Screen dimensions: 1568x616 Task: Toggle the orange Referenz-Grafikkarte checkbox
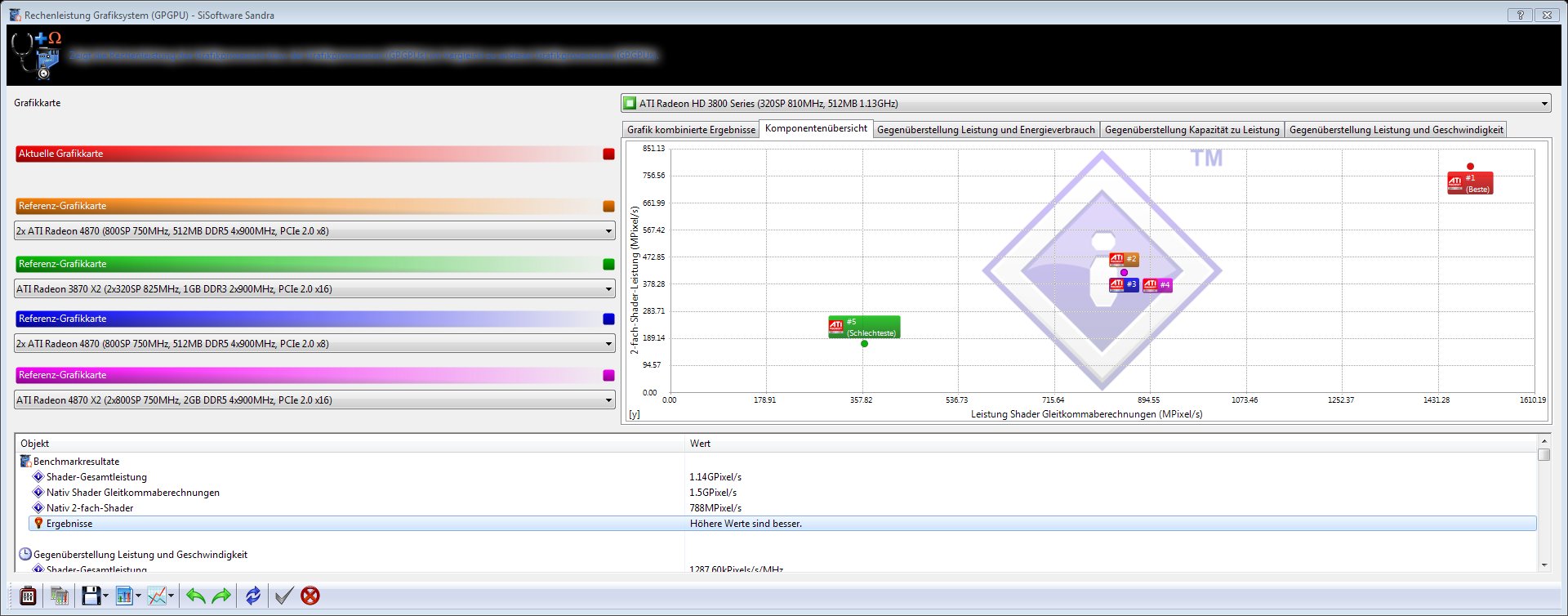[x=608, y=206]
